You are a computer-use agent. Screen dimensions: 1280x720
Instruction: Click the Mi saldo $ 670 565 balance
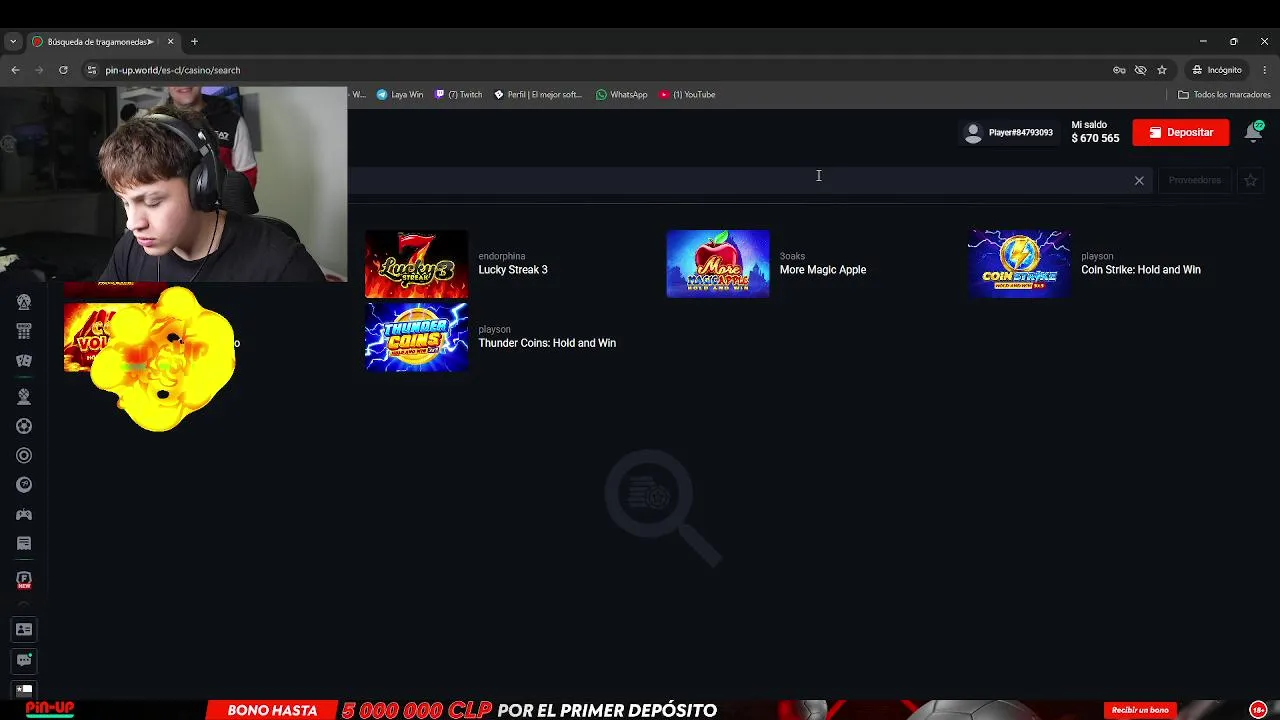click(1095, 132)
